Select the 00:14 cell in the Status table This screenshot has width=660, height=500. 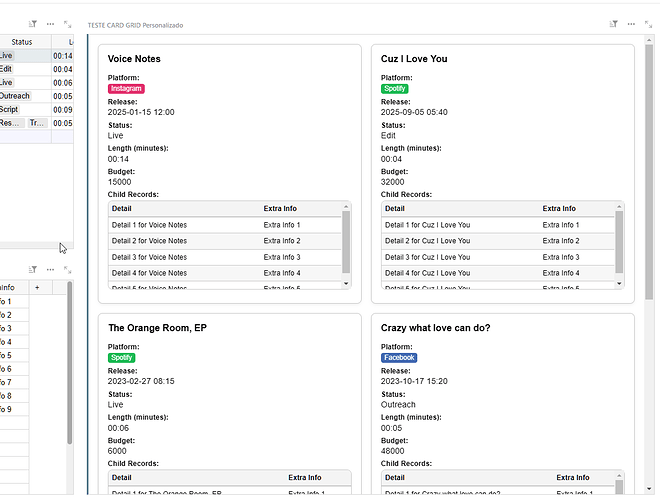[63, 56]
